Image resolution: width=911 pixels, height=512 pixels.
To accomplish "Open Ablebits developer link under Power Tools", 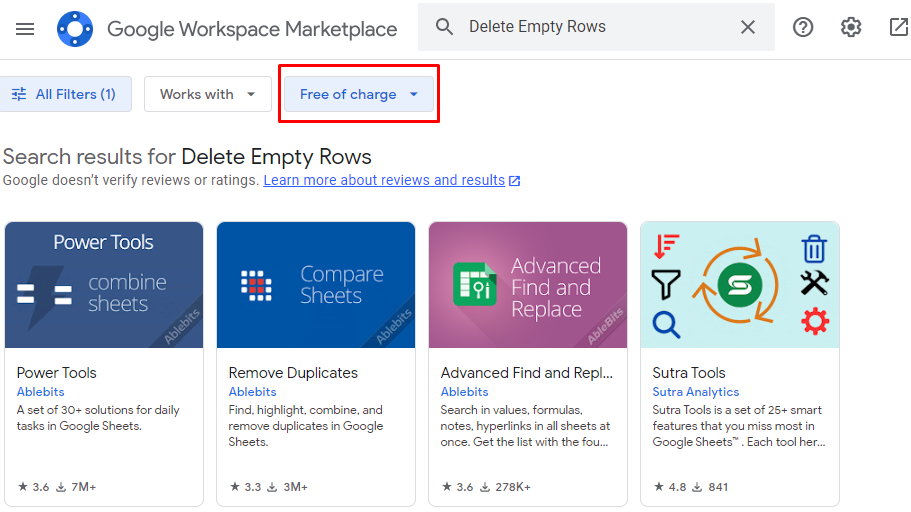I will 40,392.
